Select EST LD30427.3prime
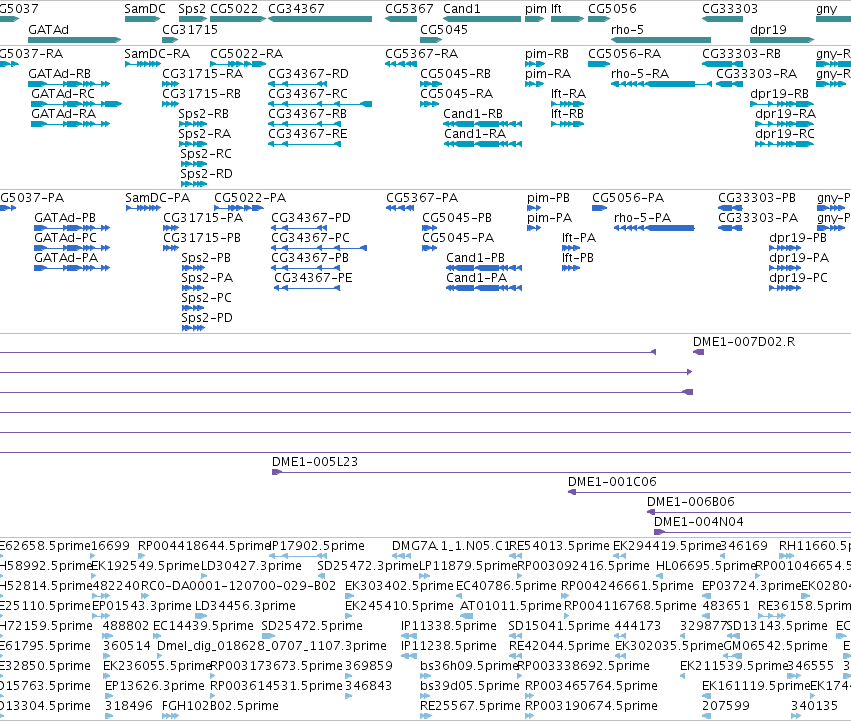The height and width of the screenshot is (721, 851). (205, 576)
